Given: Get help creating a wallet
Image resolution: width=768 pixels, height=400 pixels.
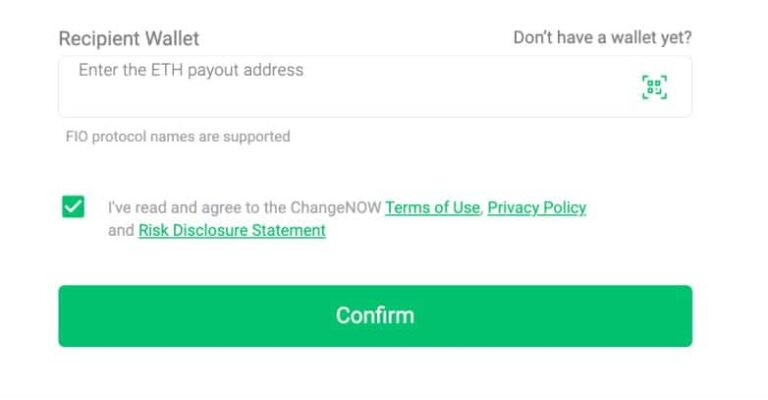Looking at the screenshot, I should pos(602,38).
